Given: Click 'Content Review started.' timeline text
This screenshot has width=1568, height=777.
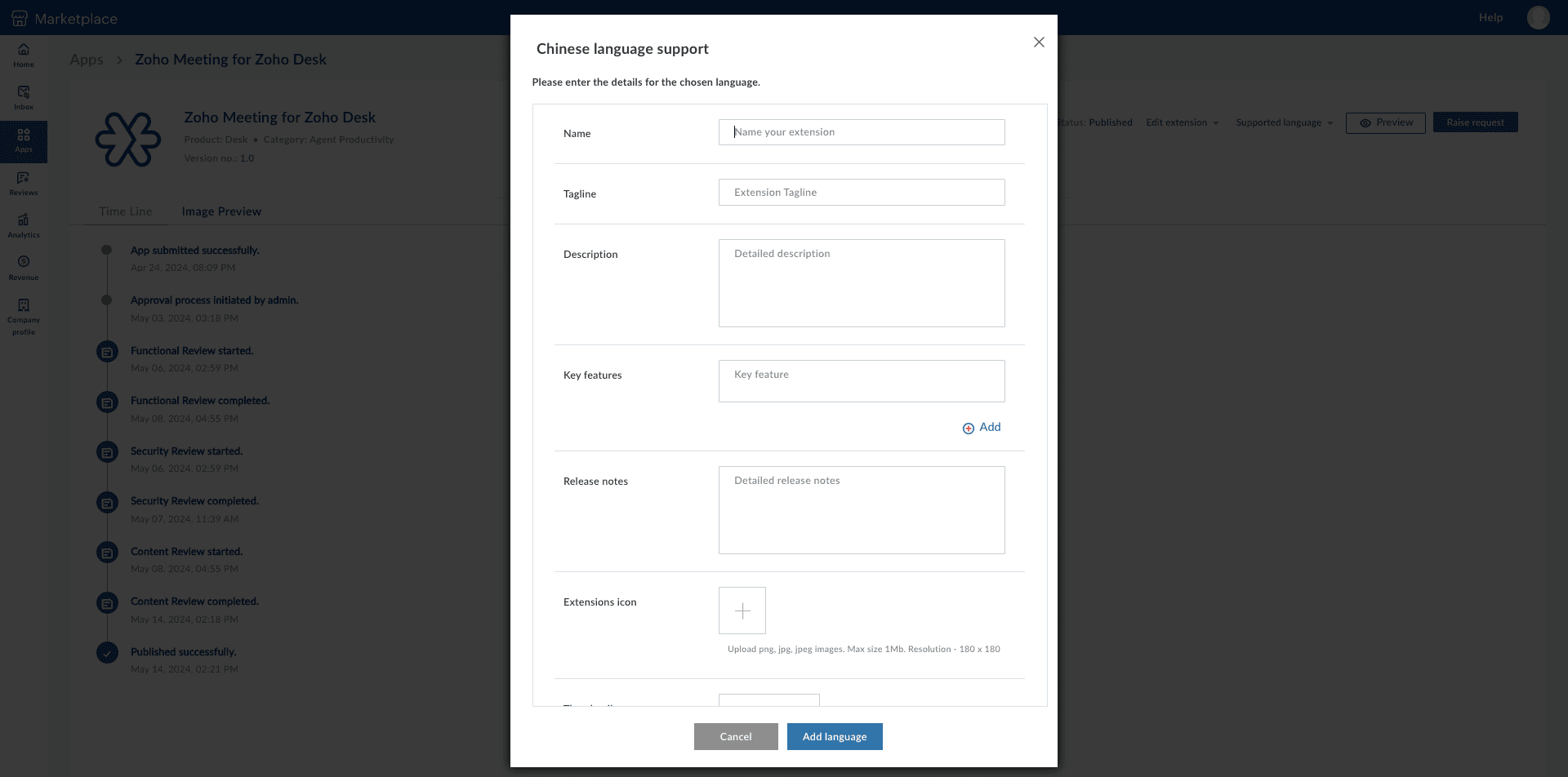Looking at the screenshot, I should (187, 552).
